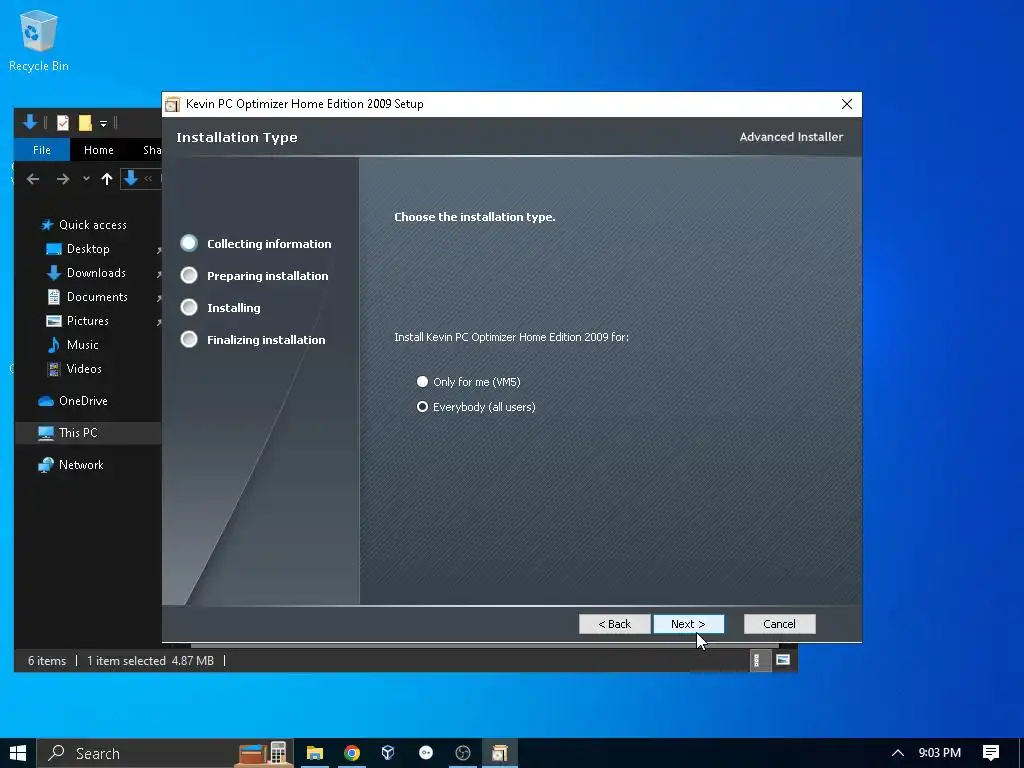
Task: Select Pictures in the navigation pane
Action: click(88, 321)
